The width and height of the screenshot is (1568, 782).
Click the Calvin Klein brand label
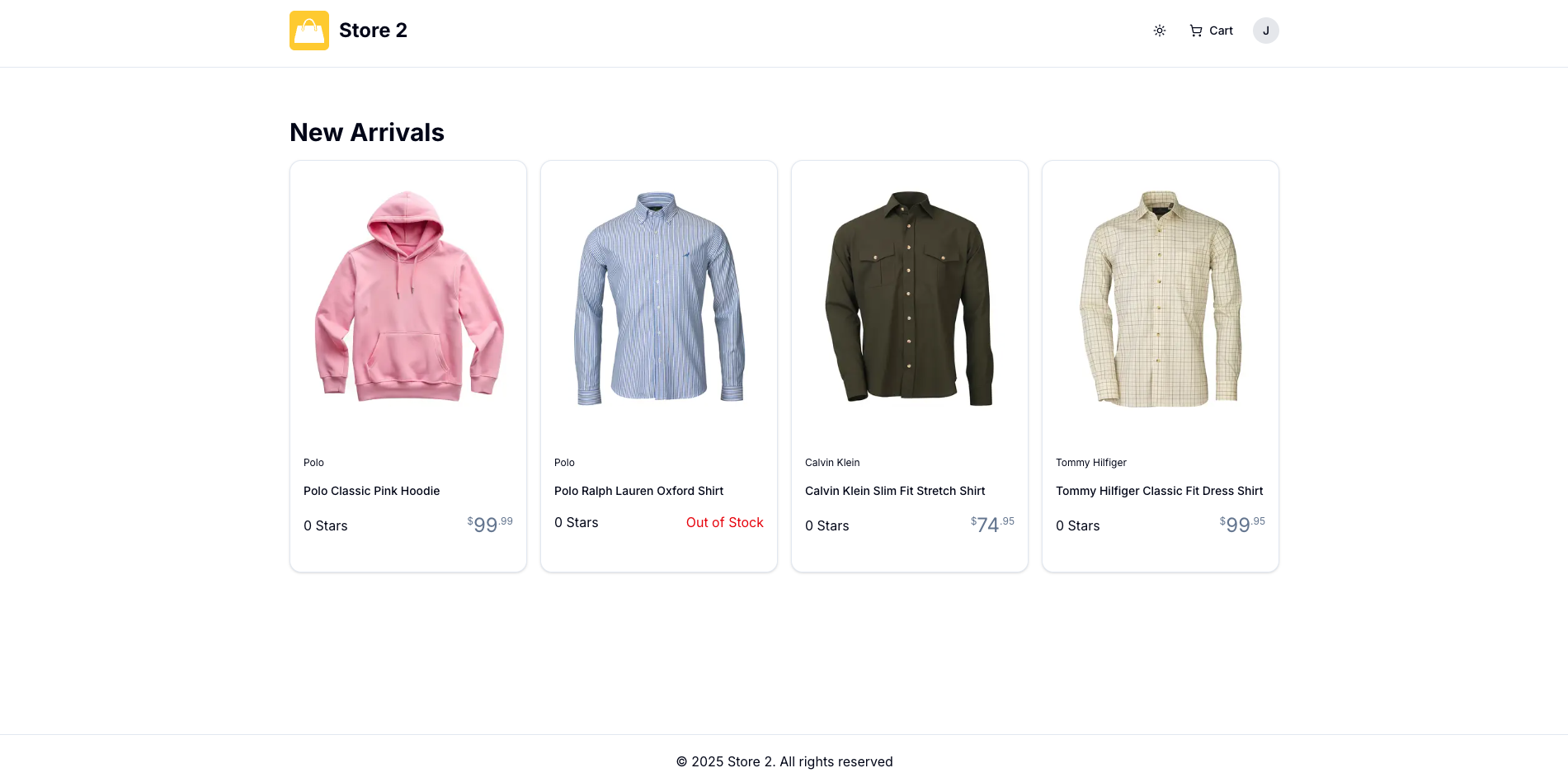(x=832, y=463)
